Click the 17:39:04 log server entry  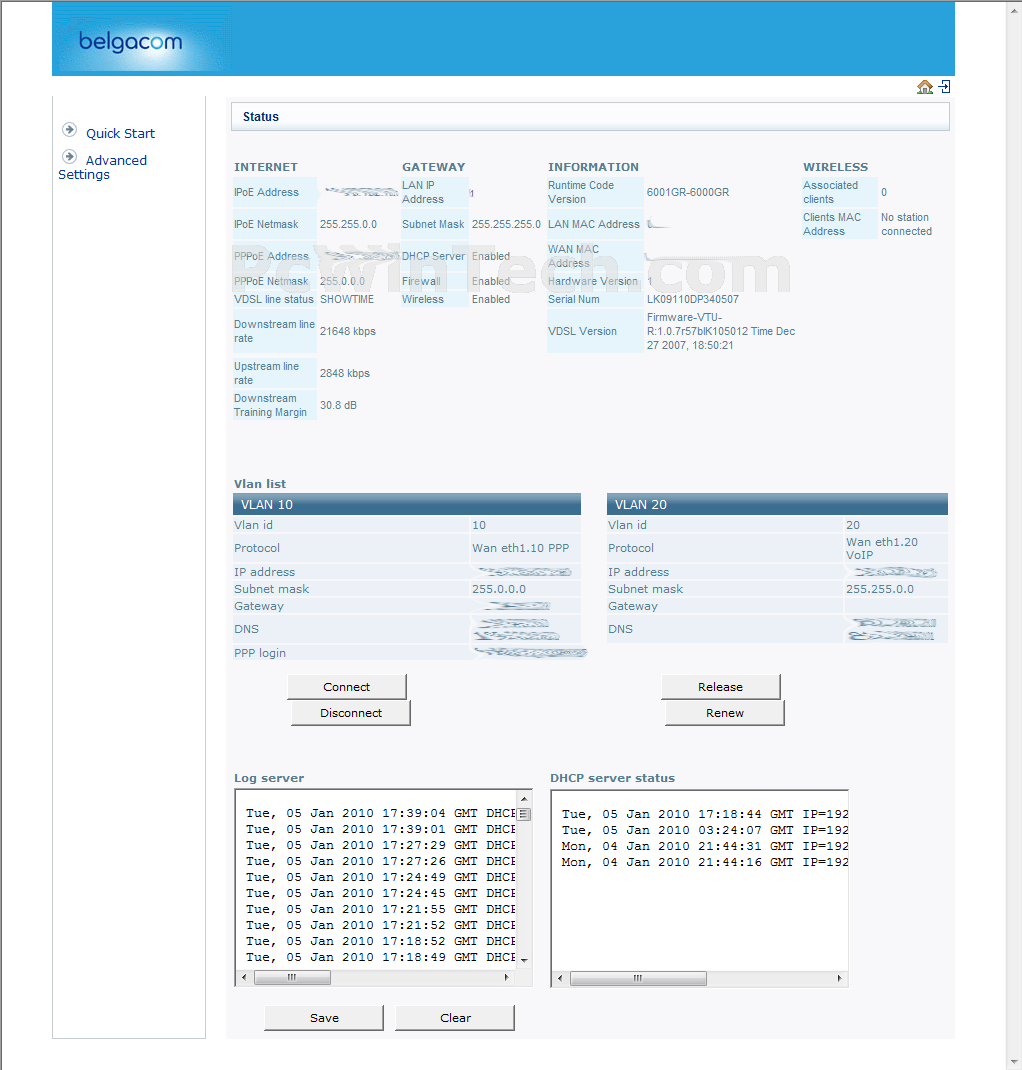coord(381,813)
